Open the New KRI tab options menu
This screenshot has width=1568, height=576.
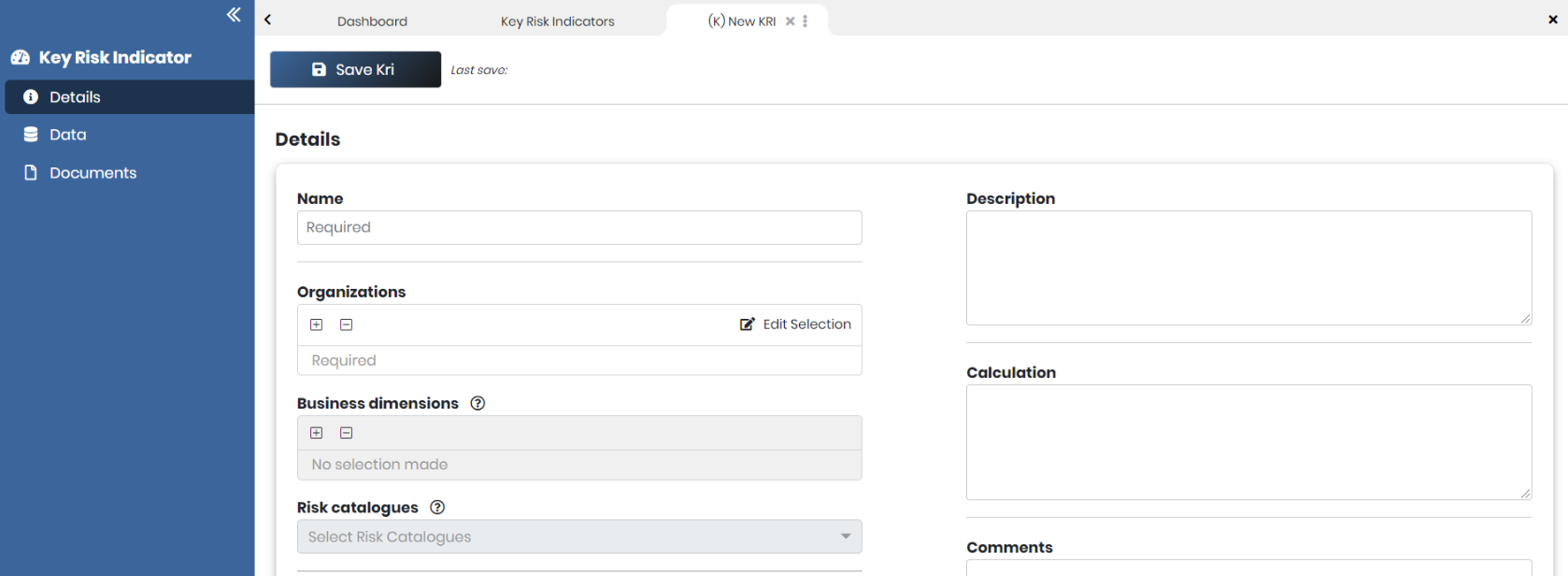[805, 22]
